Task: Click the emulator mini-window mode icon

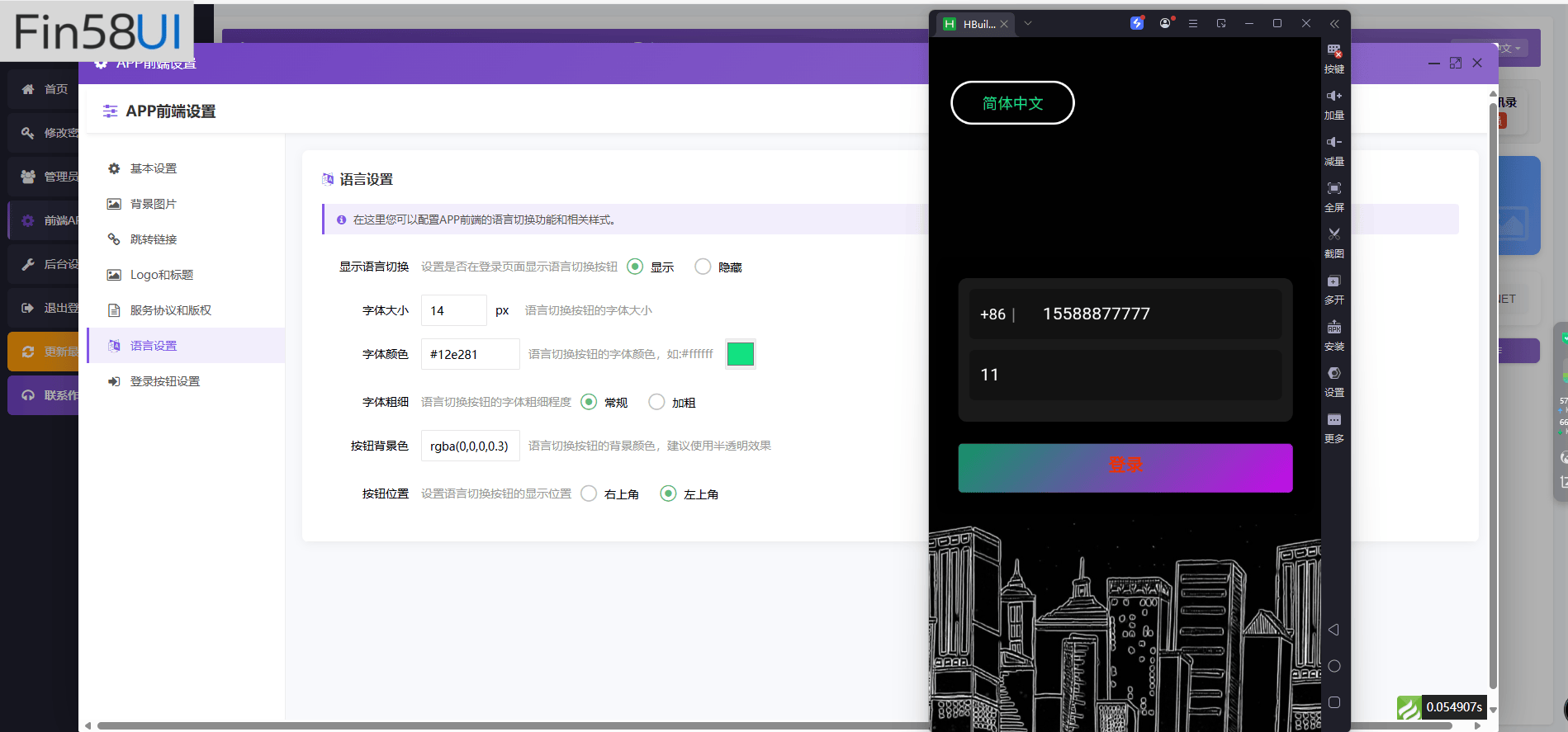Action: pyautogui.click(x=1221, y=23)
